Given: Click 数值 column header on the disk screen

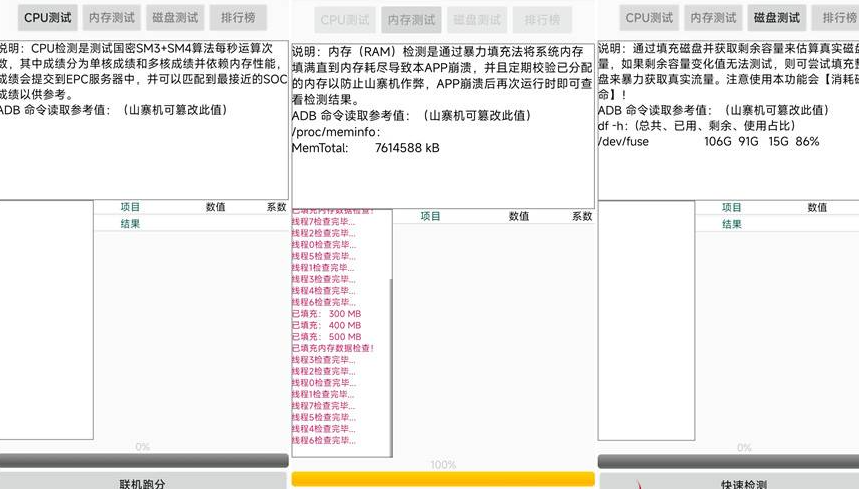Looking at the screenshot, I should point(817,208).
